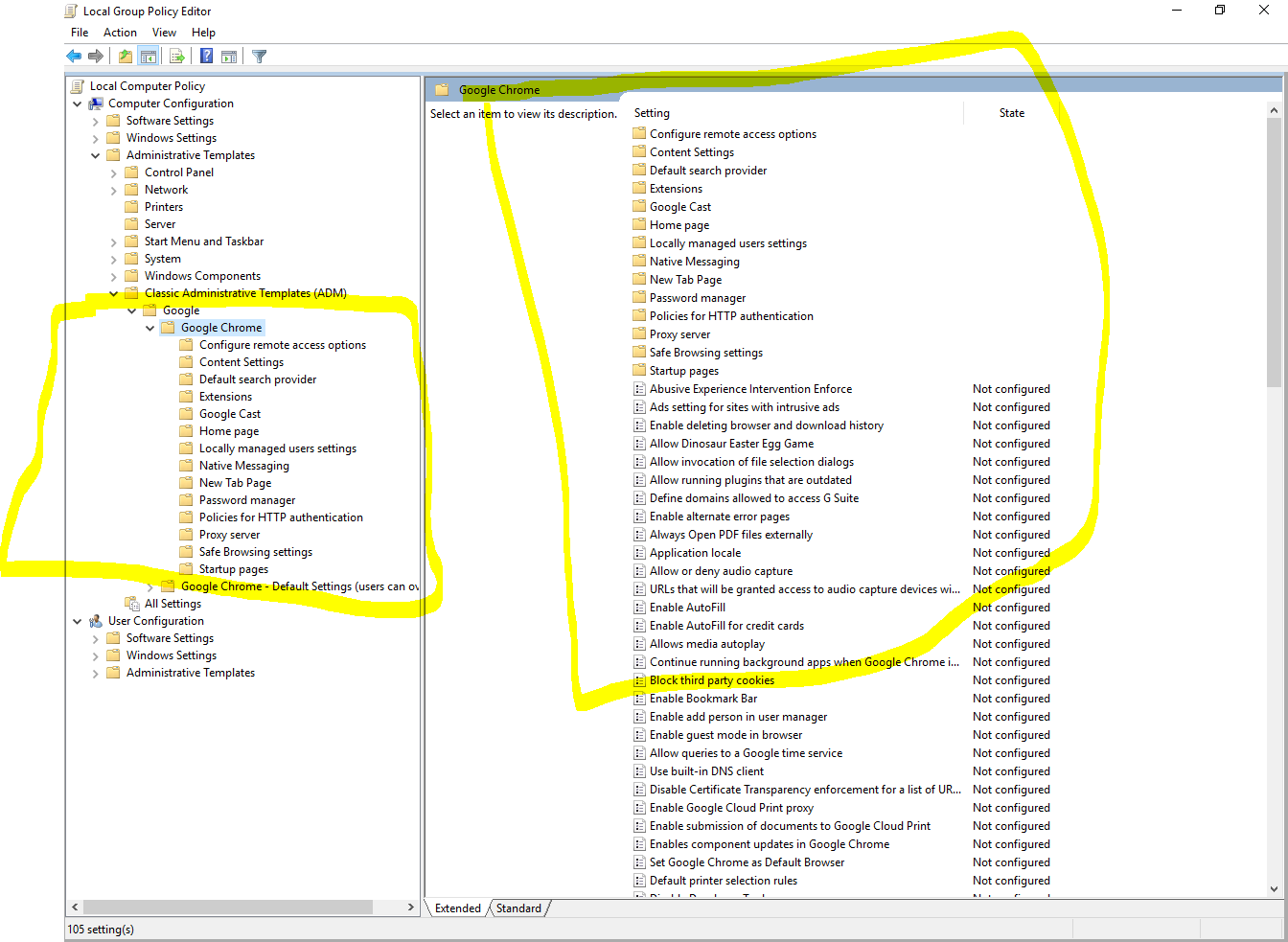Toggle the Show/Hide Action Pane toolbar icon

[229, 57]
